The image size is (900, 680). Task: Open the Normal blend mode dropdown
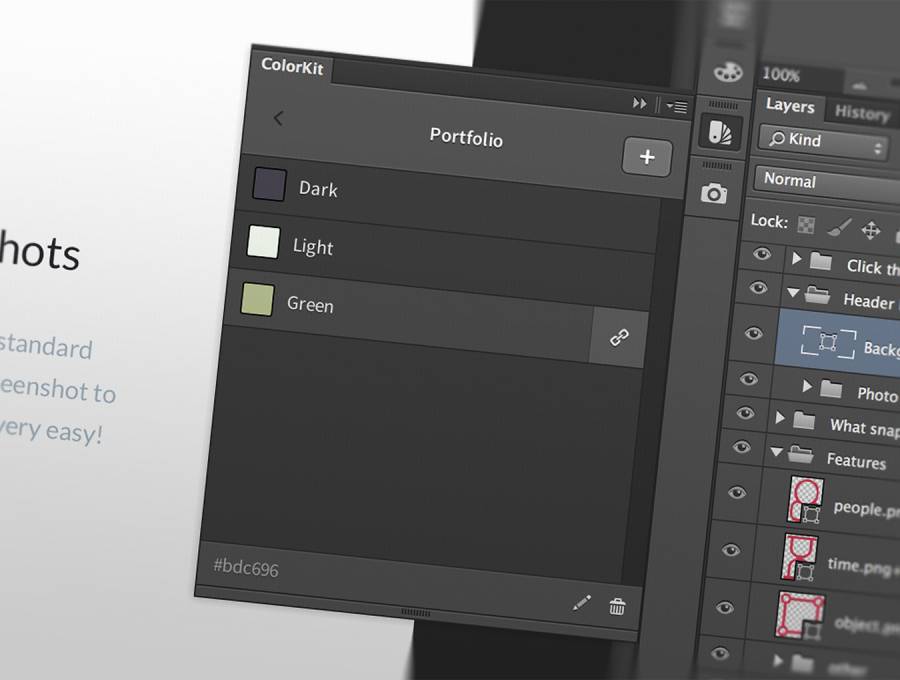point(826,183)
